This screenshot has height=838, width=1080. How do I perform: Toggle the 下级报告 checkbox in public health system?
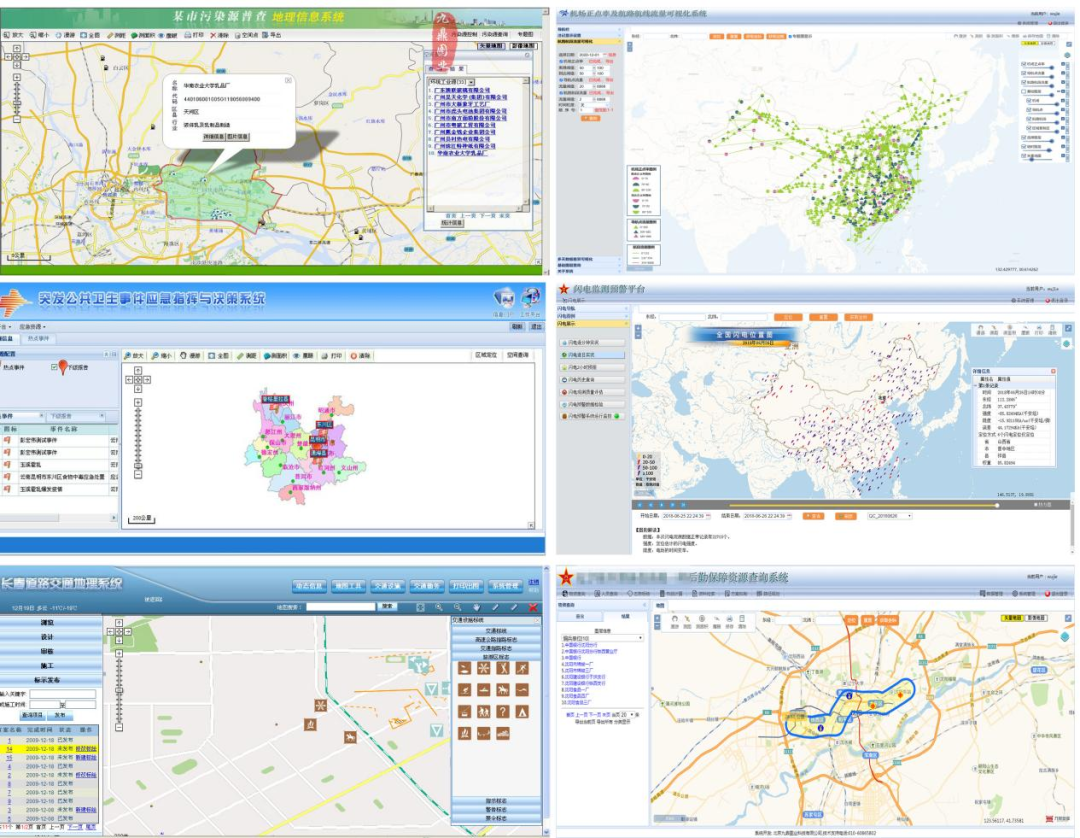(54, 367)
